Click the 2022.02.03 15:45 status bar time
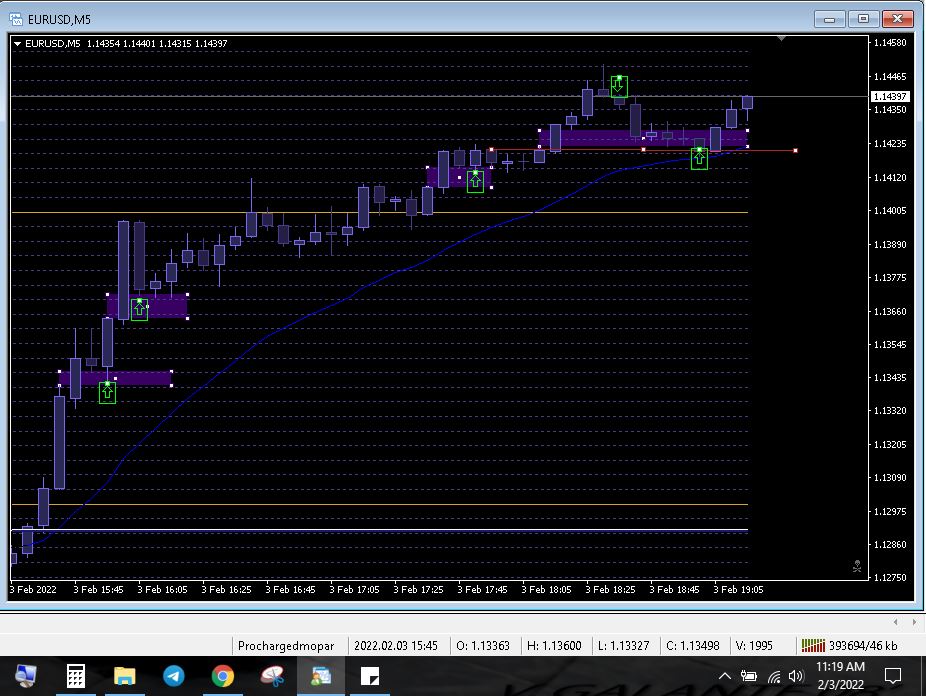926x696 pixels. point(396,646)
